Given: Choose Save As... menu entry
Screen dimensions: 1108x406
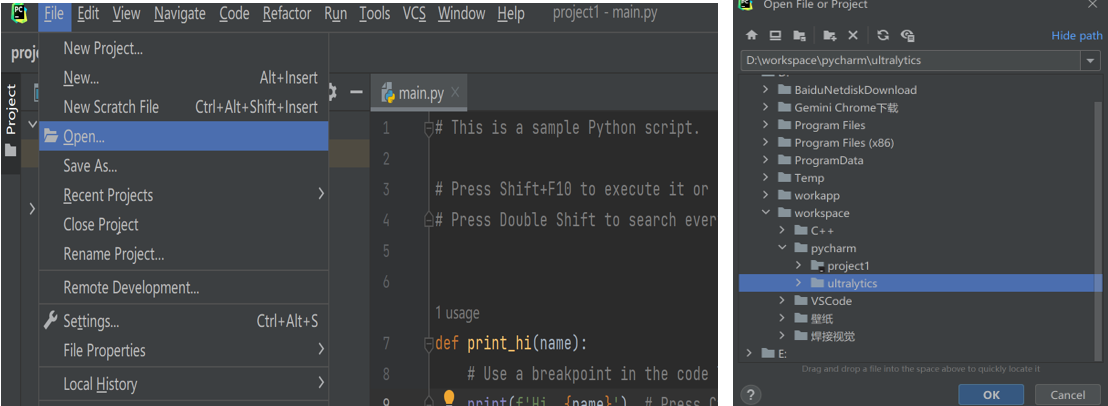Looking at the screenshot, I should 184,166.
